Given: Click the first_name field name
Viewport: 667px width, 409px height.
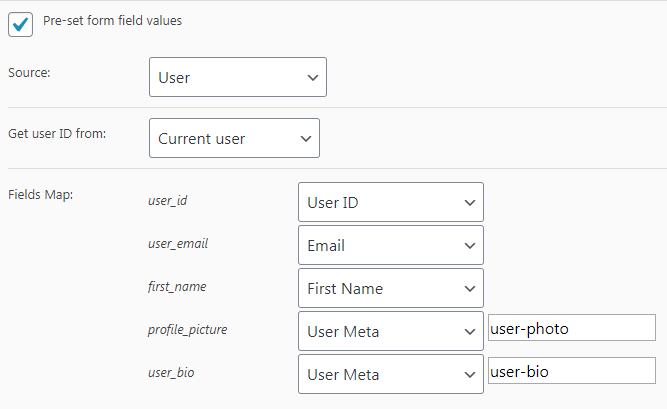Looking at the screenshot, I should tap(175, 286).
